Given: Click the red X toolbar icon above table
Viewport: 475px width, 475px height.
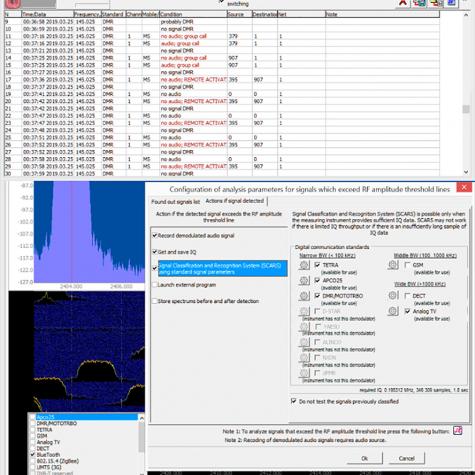Looking at the screenshot, I should point(403,3).
